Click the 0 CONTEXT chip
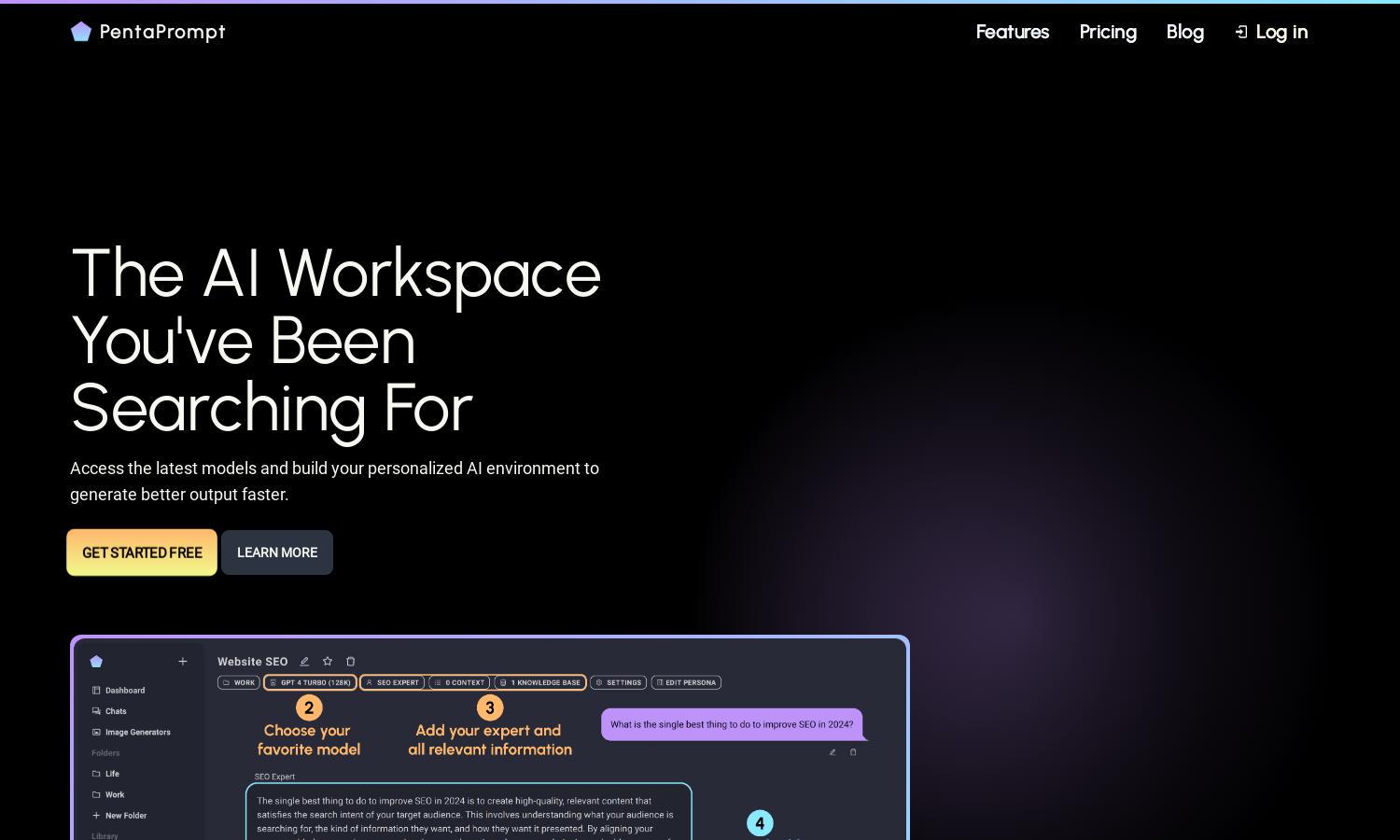This screenshot has height=840, width=1400. click(459, 682)
